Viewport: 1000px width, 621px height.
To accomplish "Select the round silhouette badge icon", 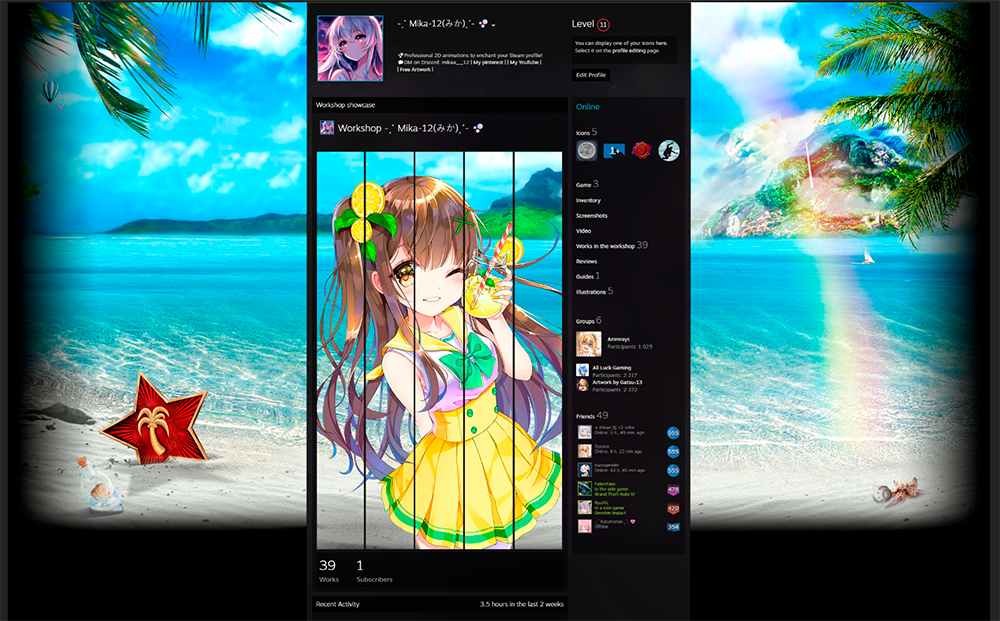I will (669, 150).
